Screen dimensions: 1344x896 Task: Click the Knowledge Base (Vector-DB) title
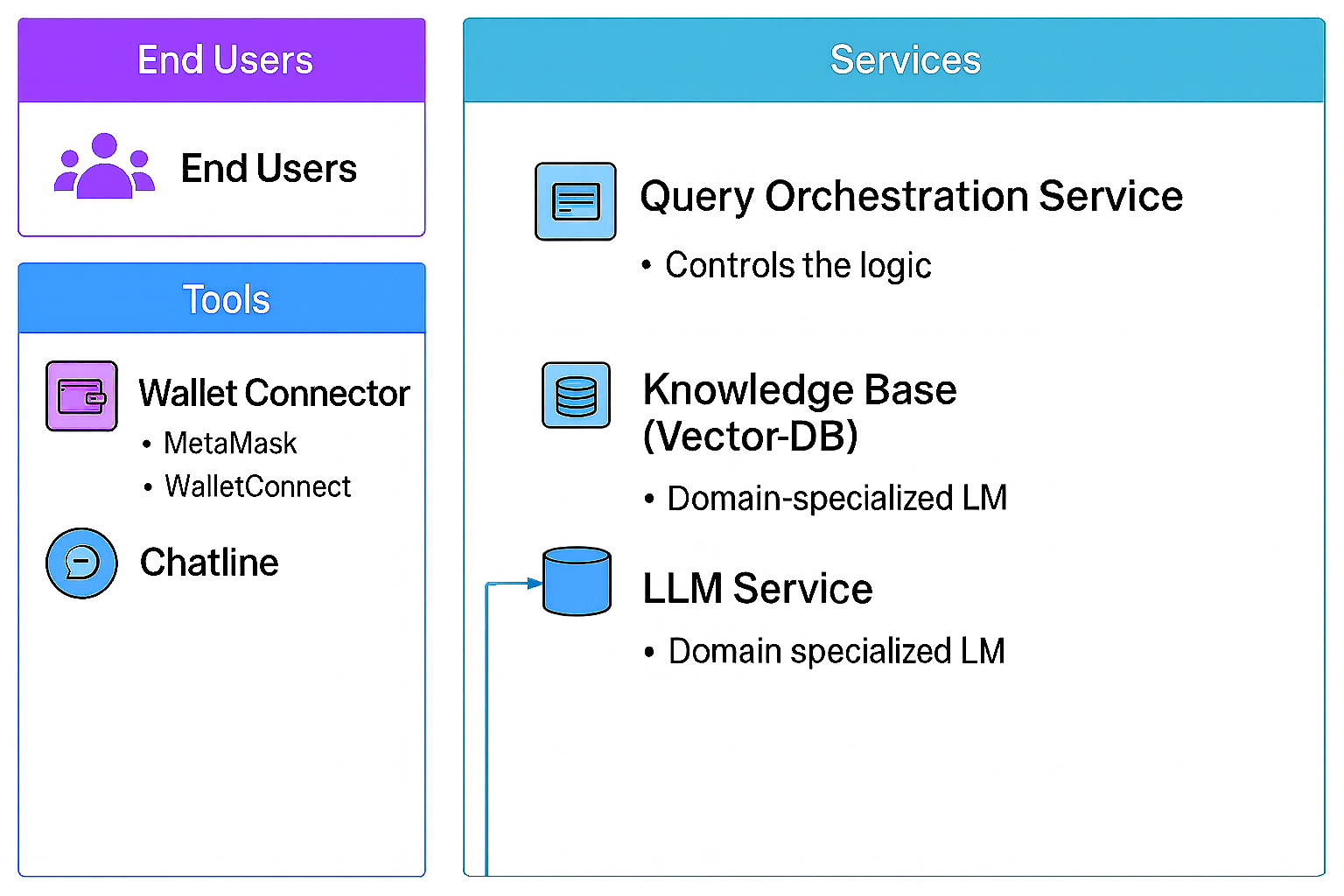(798, 412)
